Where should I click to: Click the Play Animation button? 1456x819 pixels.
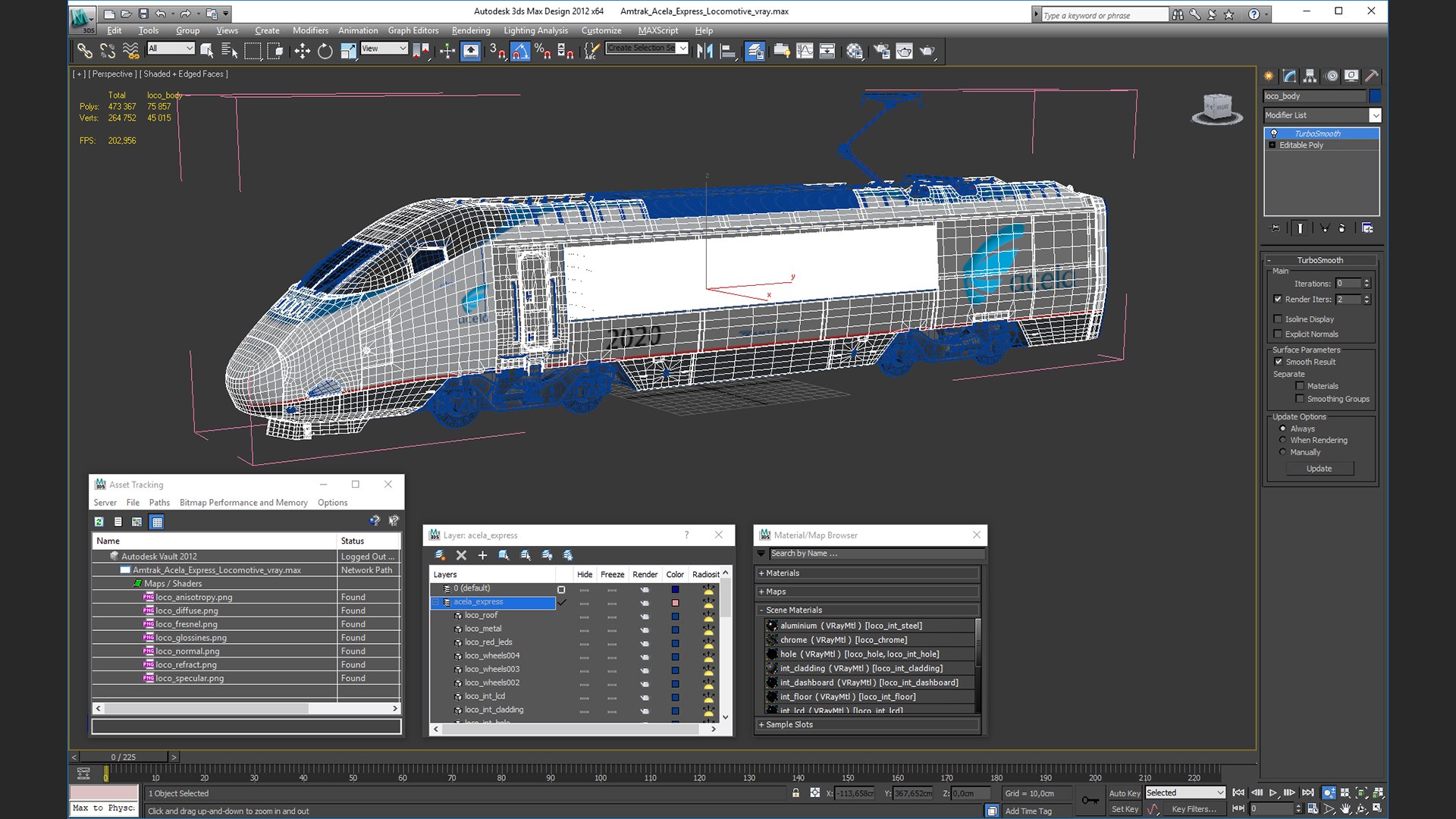pos(1273,792)
